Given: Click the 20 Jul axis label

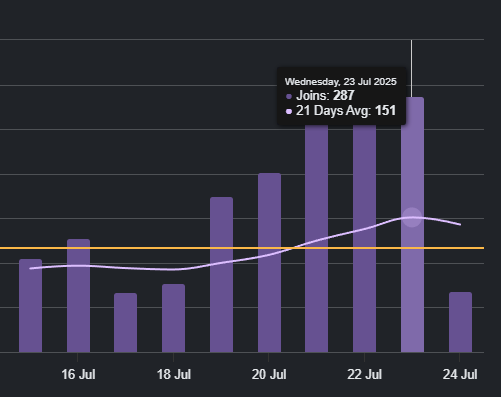Looking at the screenshot, I should tap(269, 374).
